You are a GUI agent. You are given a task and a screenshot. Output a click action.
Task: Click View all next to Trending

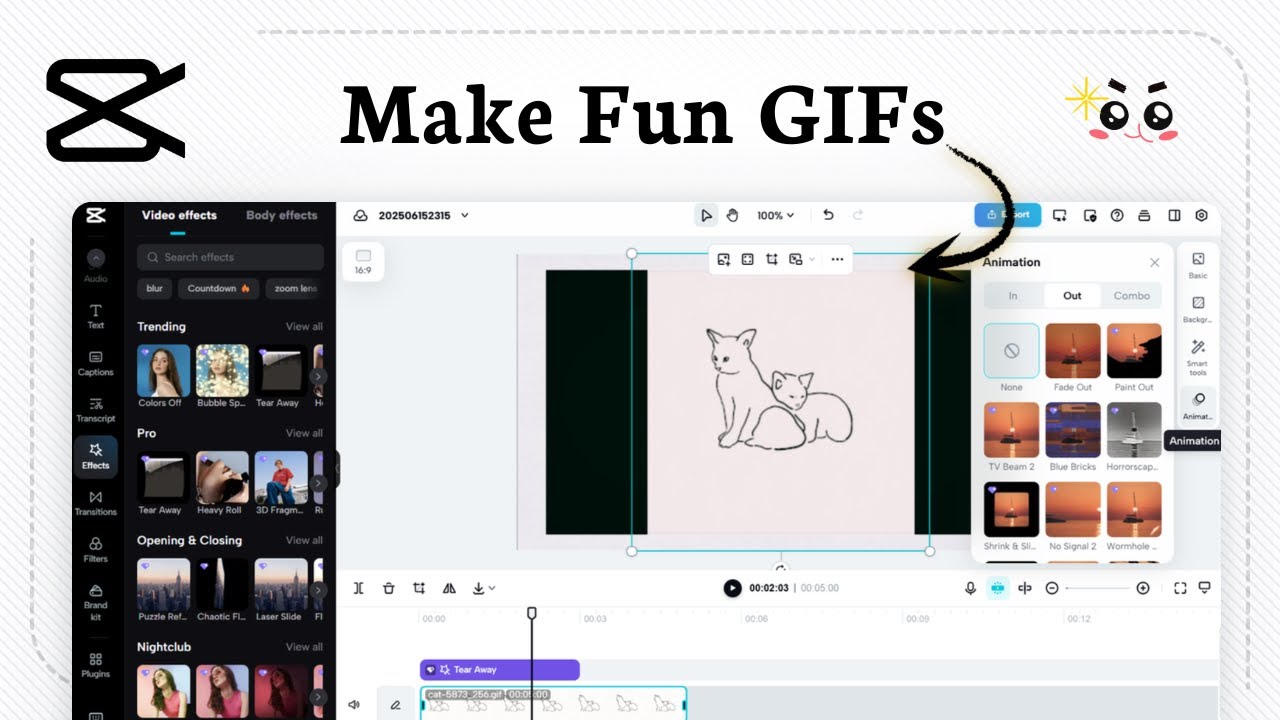(304, 327)
